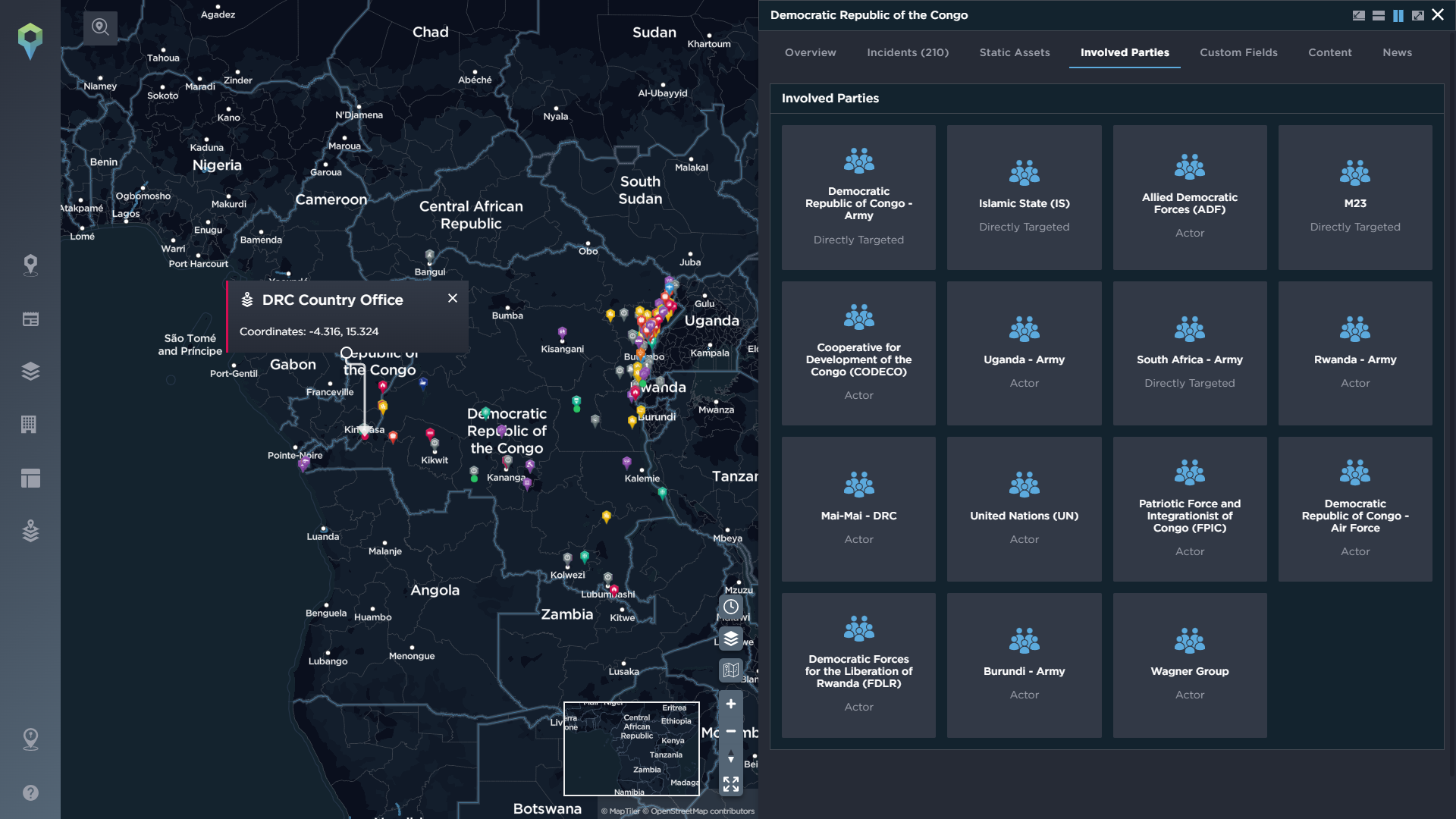Click the overview minimap thumbnail
1456x819 pixels.
point(632,748)
